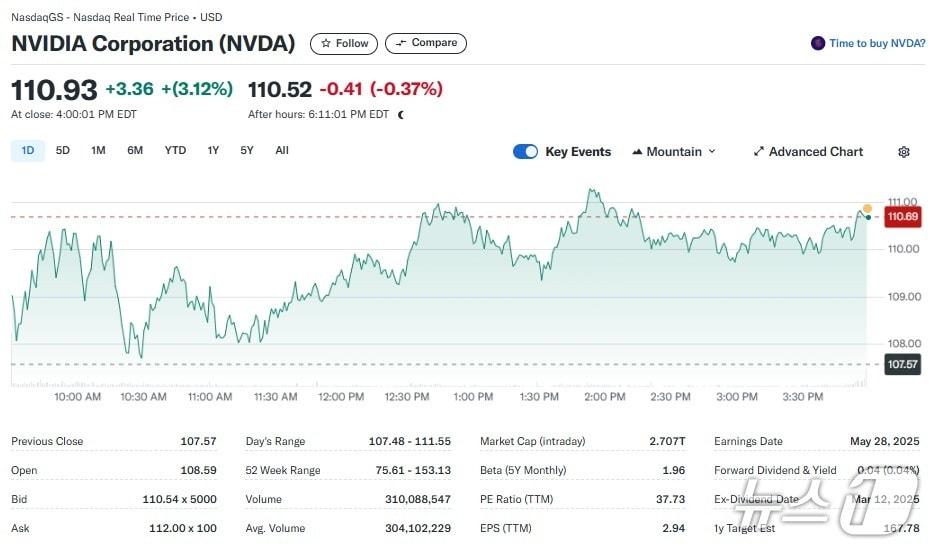
Task: Click the purple 'Time to buy' icon
Action: 818,44
